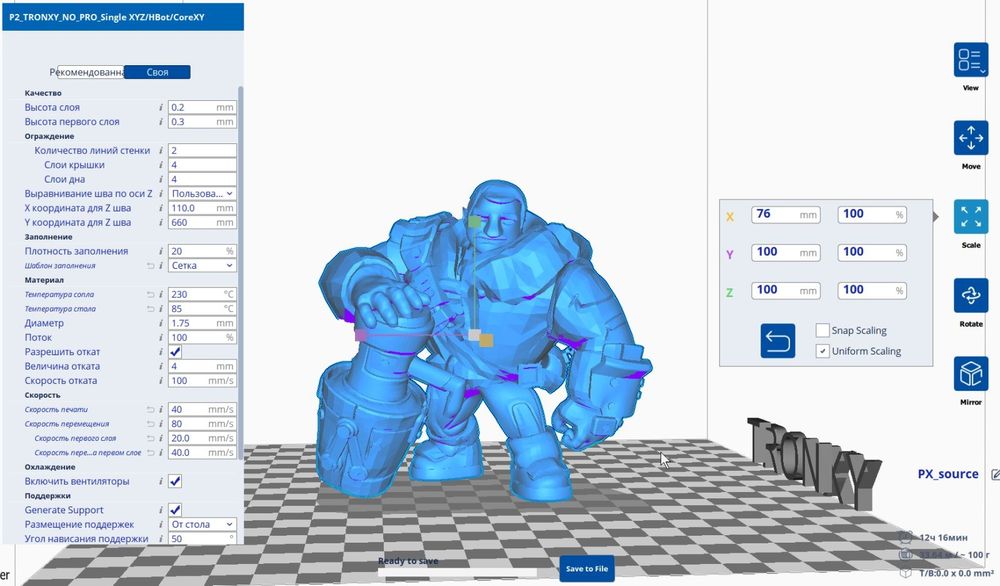Switch to Рекомендованная settings tab
The height and width of the screenshot is (586, 1000).
pos(90,72)
